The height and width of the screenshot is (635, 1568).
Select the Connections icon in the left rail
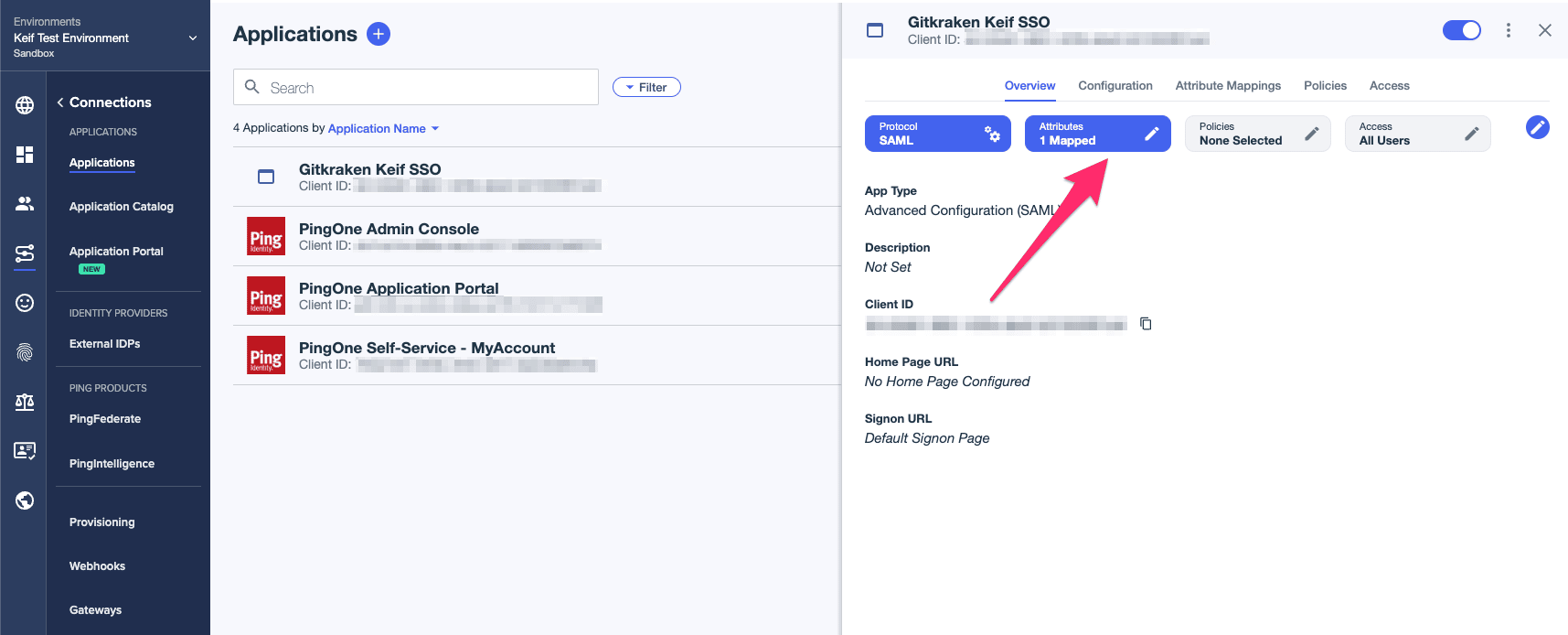[25, 253]
